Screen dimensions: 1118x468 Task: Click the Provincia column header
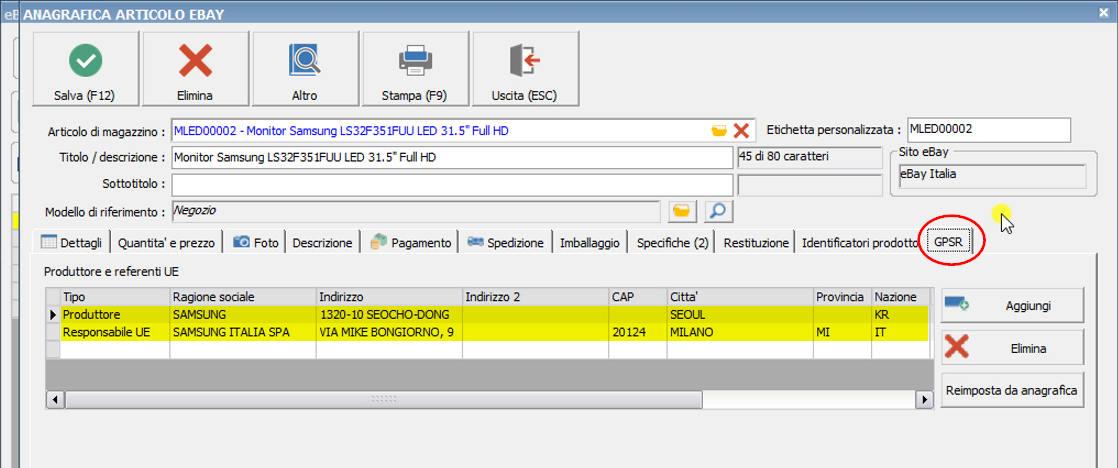coord(843,296)
